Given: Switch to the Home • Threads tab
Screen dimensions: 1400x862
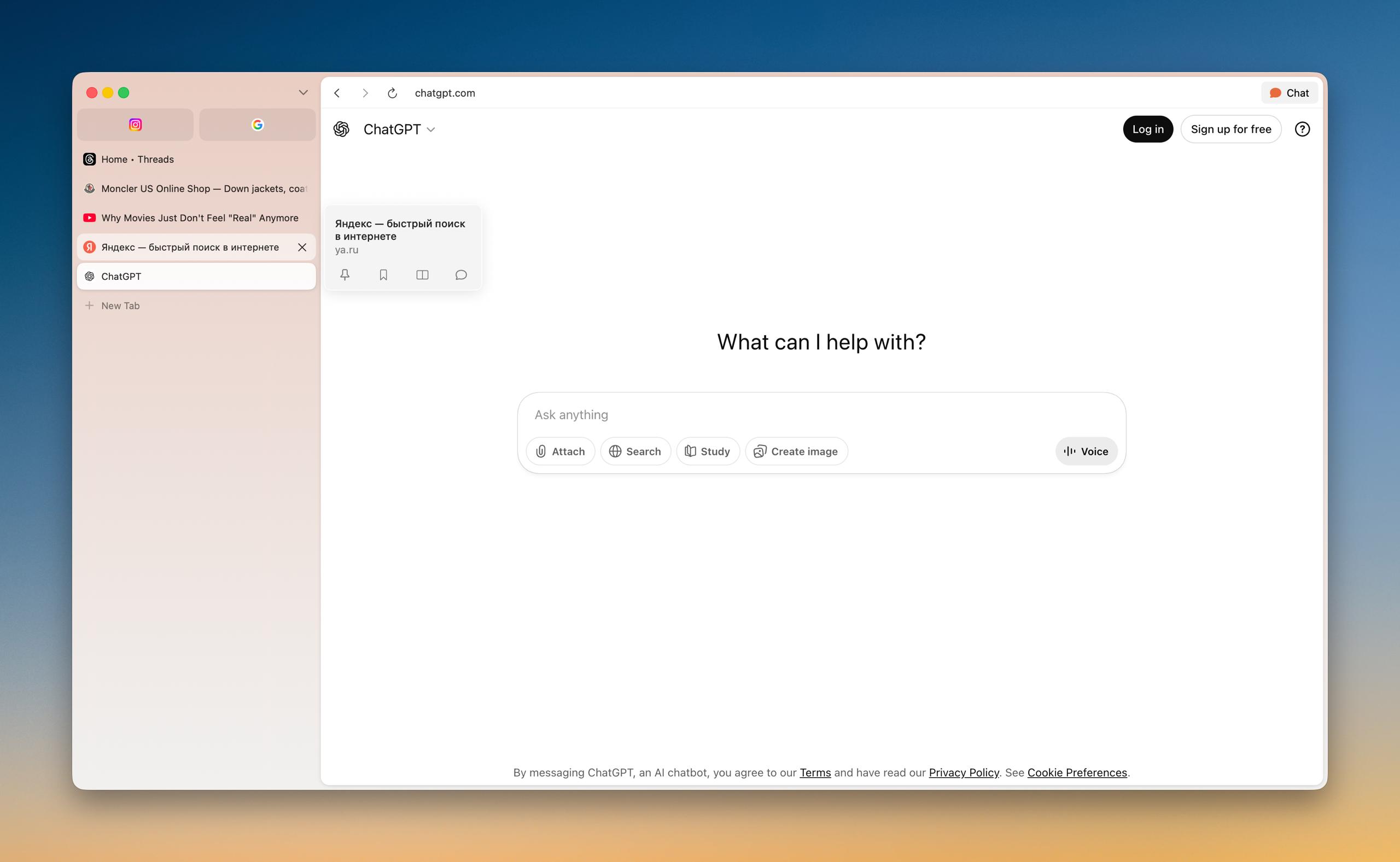Looking at the screenshot, I should [196, 159].
